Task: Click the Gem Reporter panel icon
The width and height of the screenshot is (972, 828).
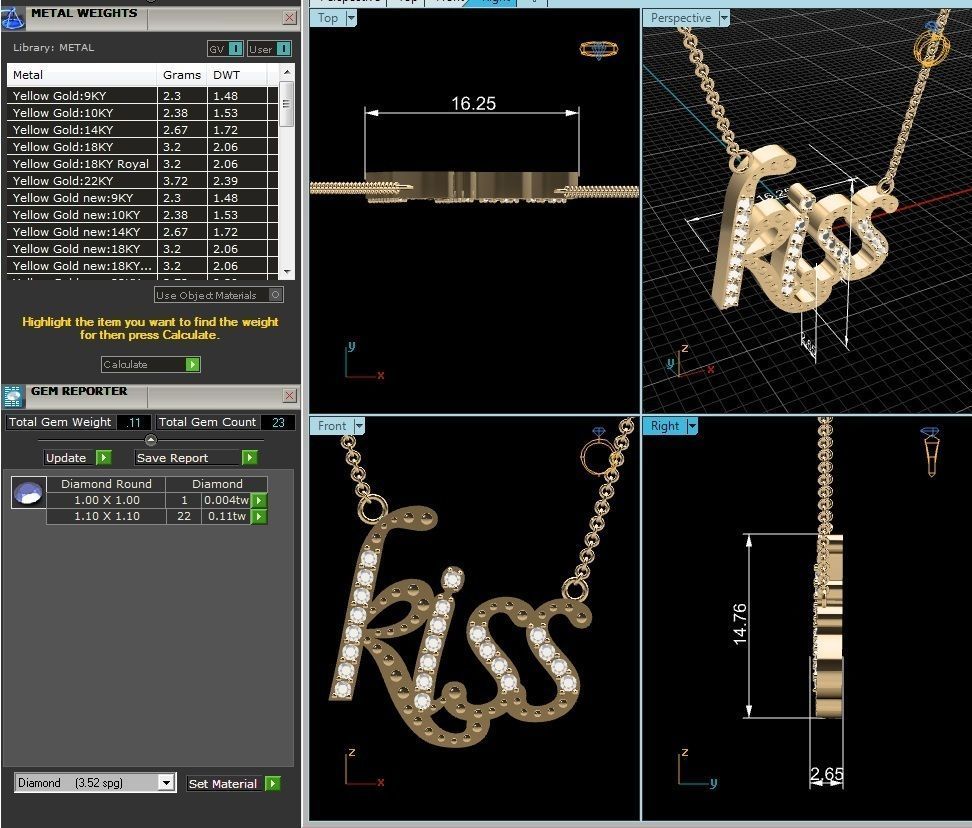Action: coord(12,397)
